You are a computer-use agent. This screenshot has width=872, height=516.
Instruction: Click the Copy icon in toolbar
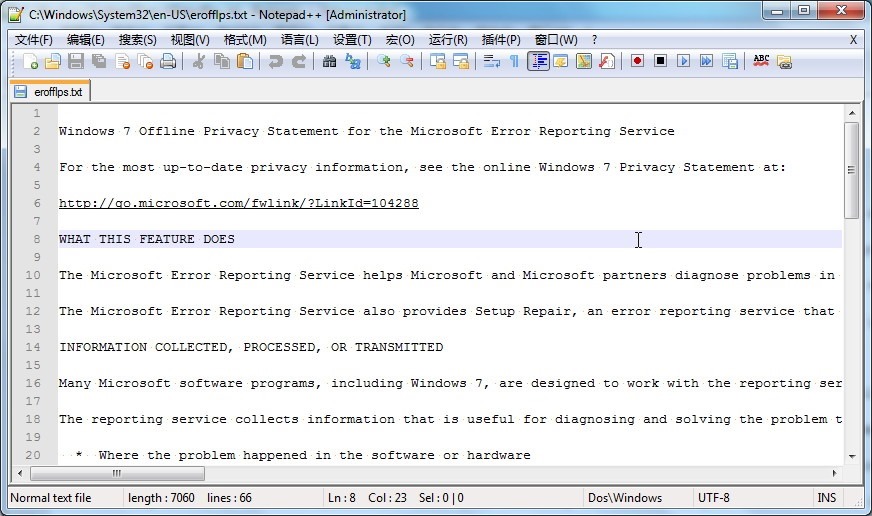[222, 61]
